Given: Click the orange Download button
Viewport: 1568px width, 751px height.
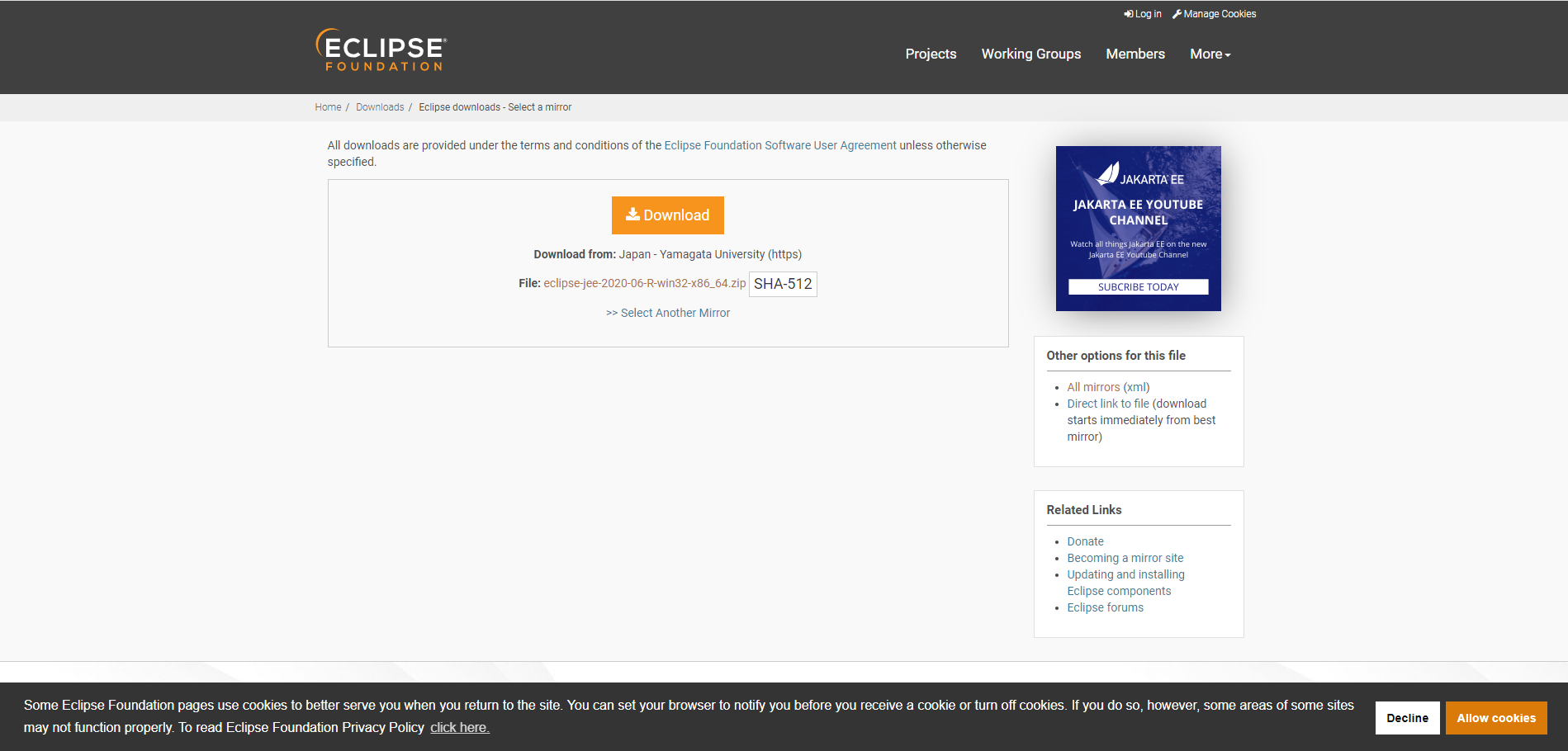Looking at the screenshot, I should tap(667, 215).
